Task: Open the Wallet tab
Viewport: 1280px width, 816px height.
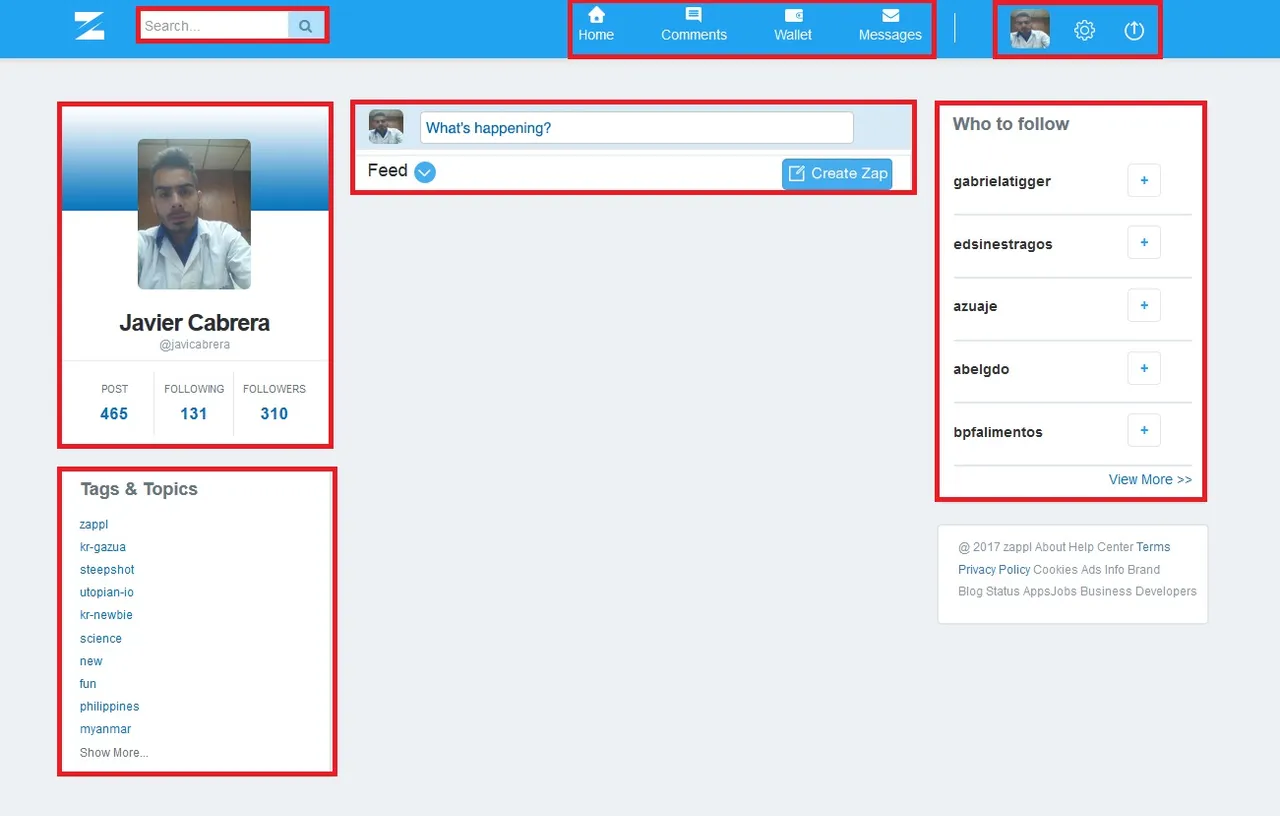Action: coord(793,25)
